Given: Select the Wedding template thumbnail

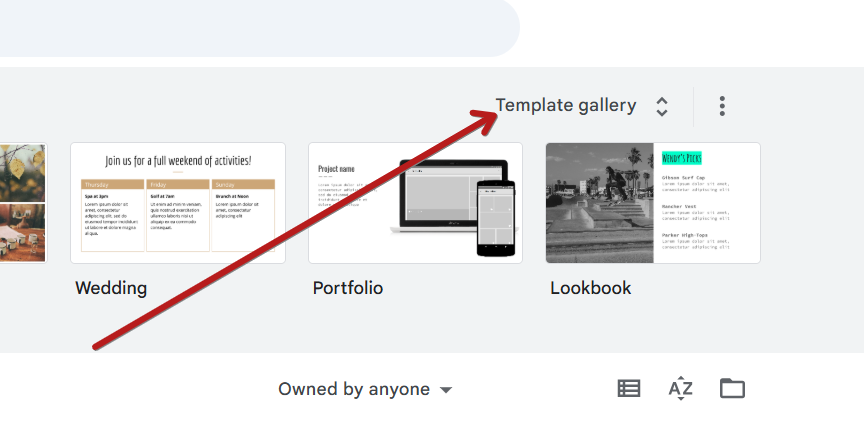Looking at the screenshot, I should click(x=178, y=203).
